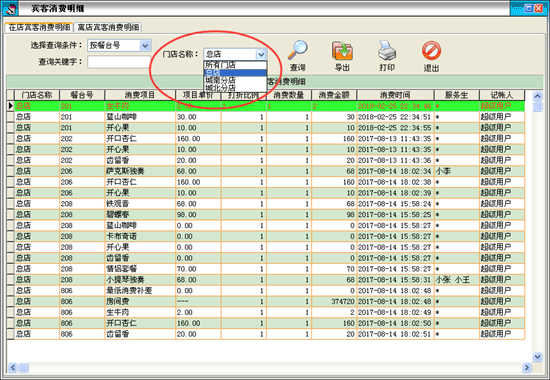This screenshot has height=380, width=550.
Task: Open the 选择查询条件 dropdown
Action: 145,45
